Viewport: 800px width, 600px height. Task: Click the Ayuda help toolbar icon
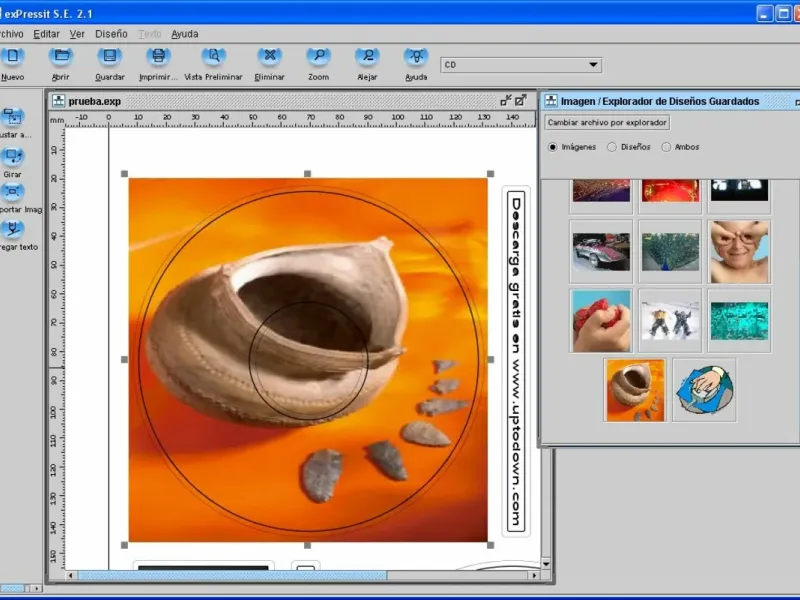click(x=416, y=57)
